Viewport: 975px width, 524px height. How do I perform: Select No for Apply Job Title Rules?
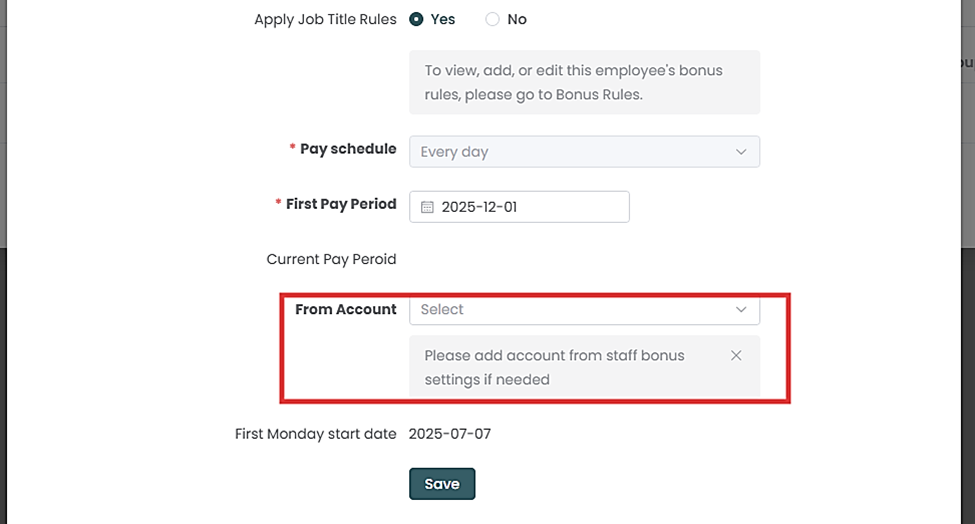pos(492,19)
